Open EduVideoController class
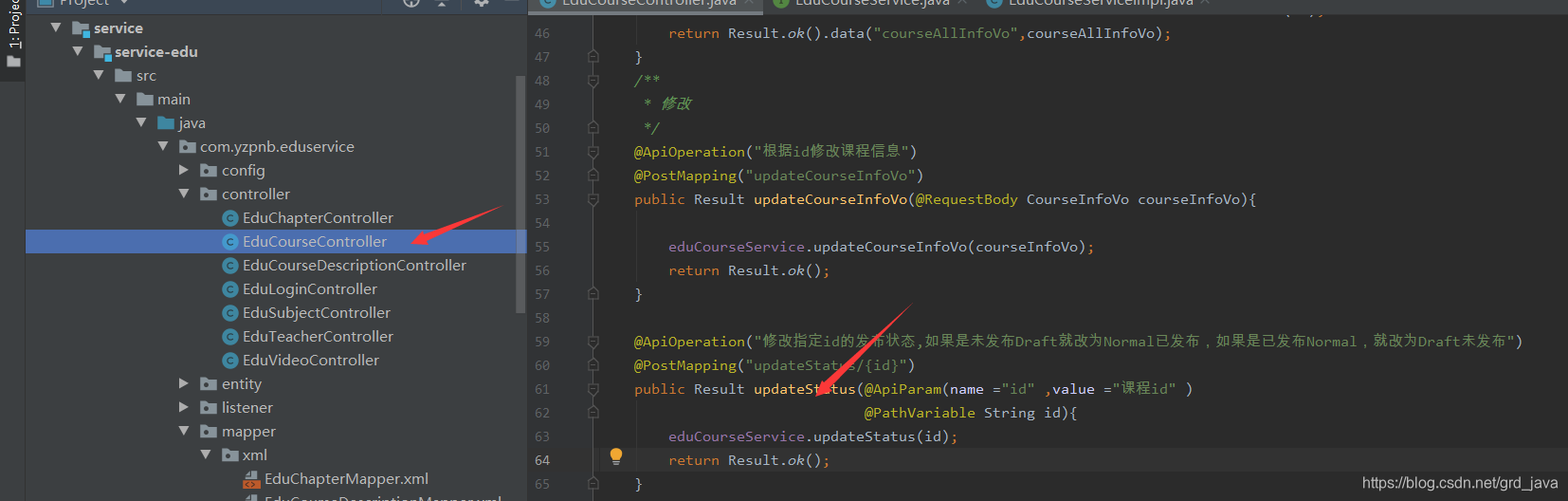The width and height of the screenshot is (1568, 501). click(311, 361)
